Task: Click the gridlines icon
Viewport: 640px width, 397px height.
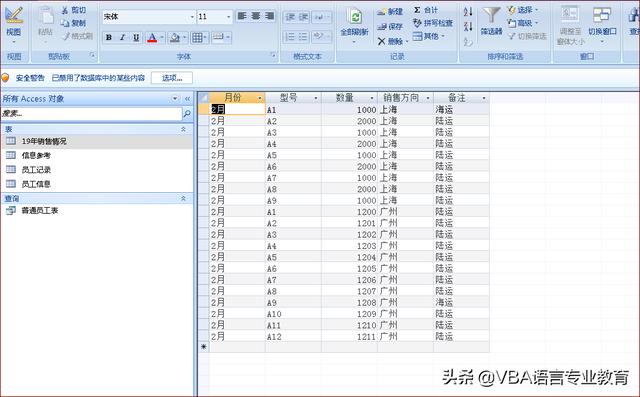Action: pos(197,38)
